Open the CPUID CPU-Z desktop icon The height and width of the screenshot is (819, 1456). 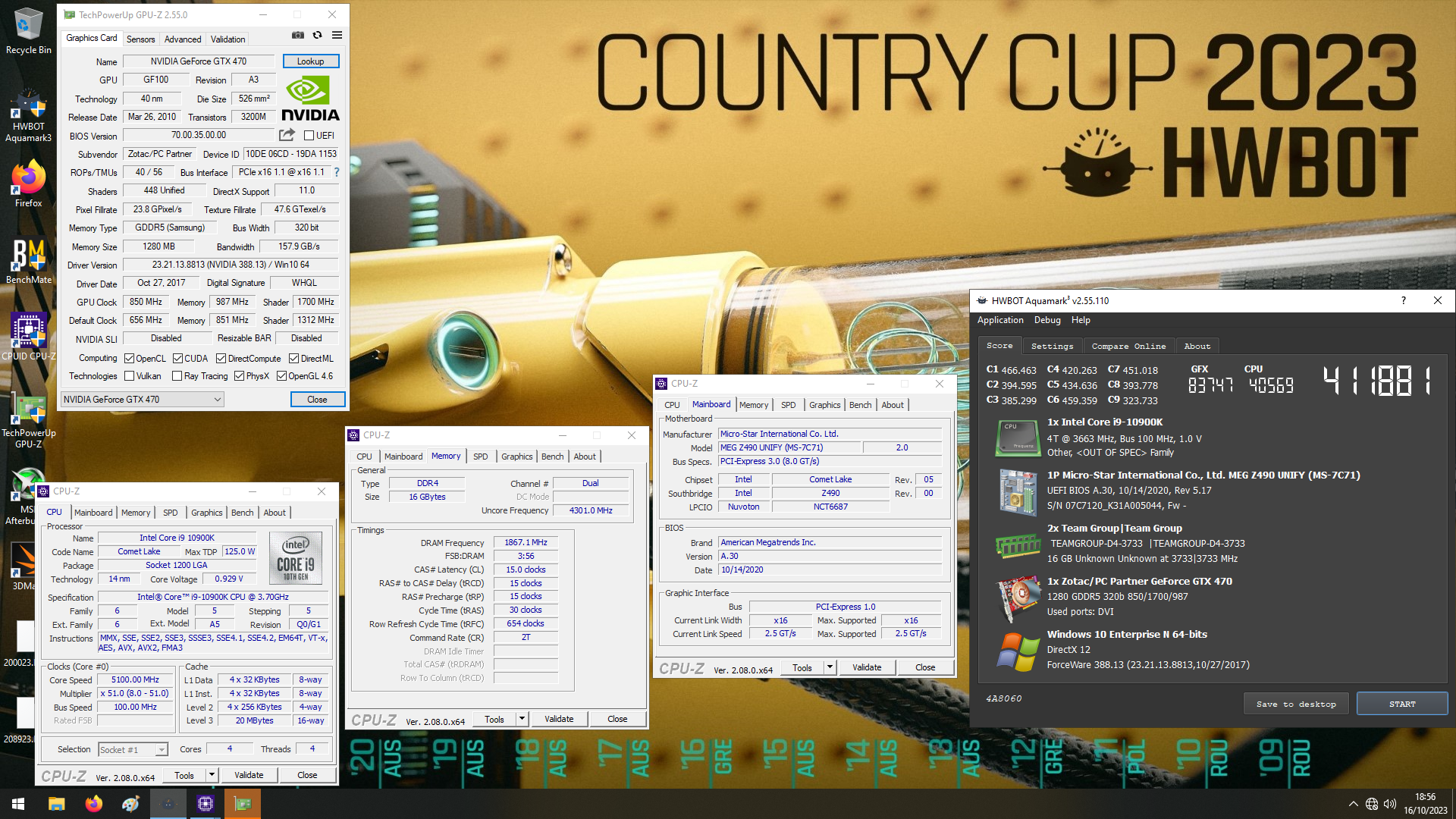29,337
